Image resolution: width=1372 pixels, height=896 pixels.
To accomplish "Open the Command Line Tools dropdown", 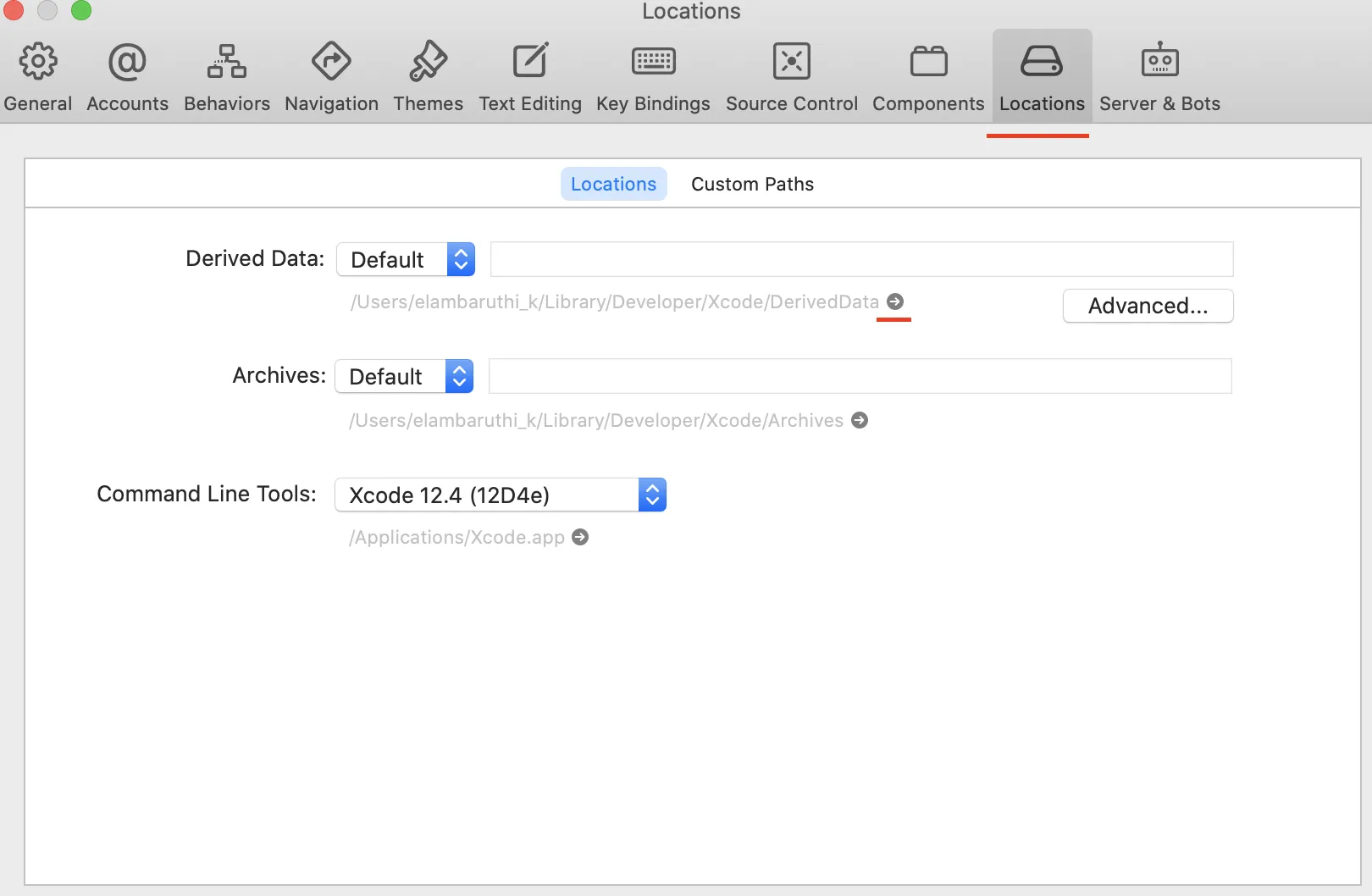I will click(x=501, y=495).
